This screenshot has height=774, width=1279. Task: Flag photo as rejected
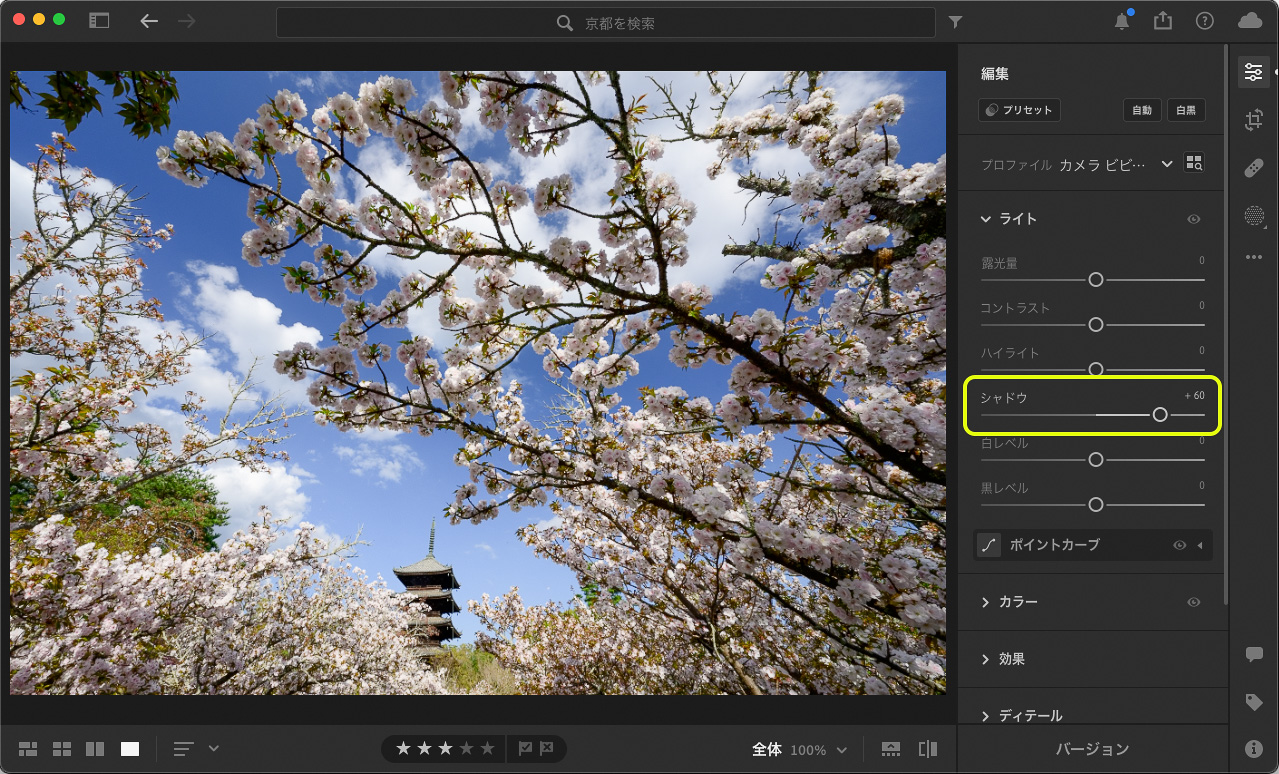pos(547,749)
